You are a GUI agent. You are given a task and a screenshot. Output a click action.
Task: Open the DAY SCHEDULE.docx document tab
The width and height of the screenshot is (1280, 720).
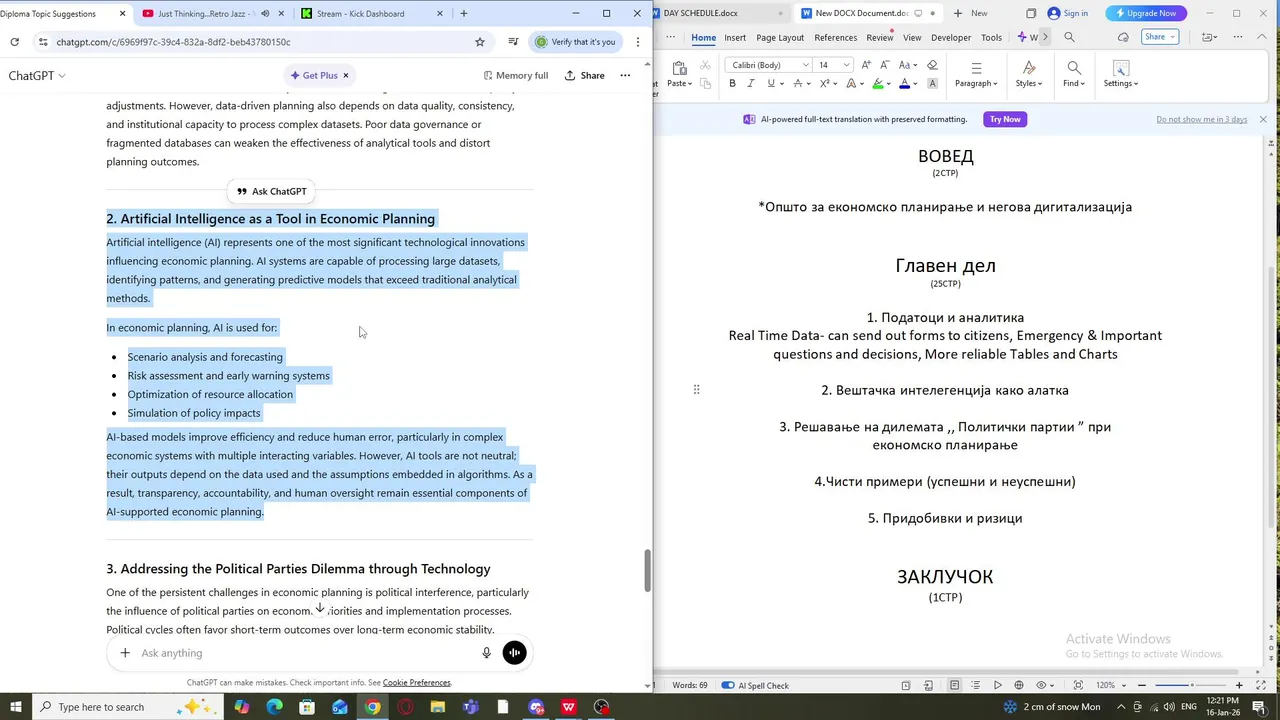(700, 13)
